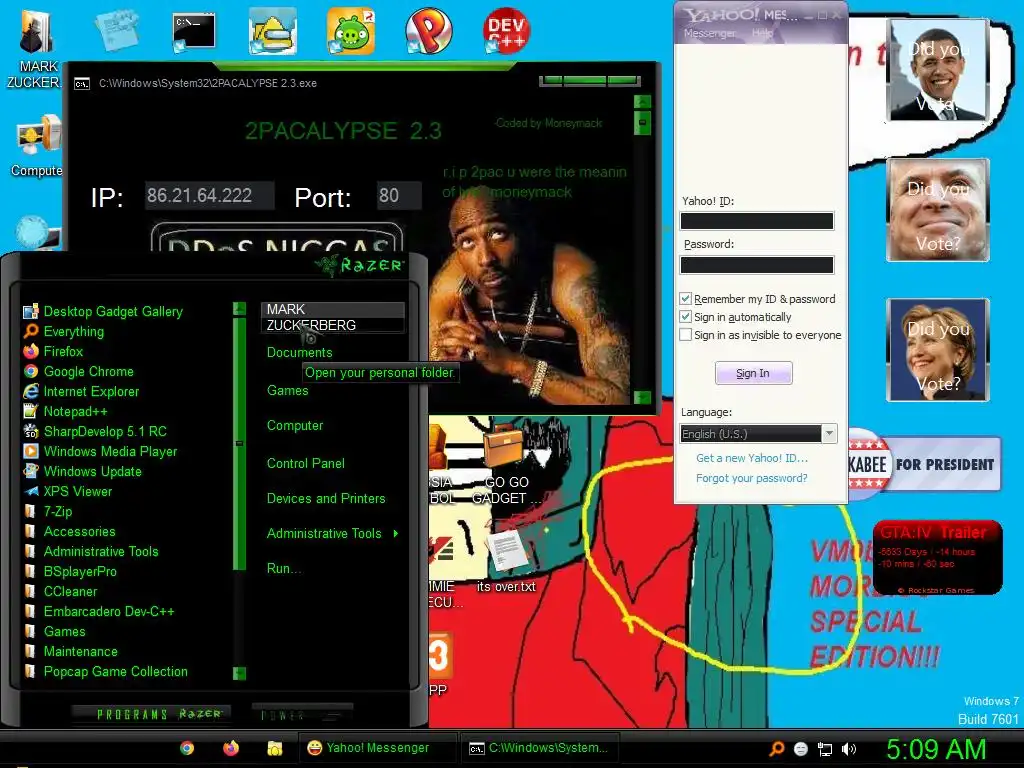Click the GTA:IV Trailer countdown gadget

coord(938,558)
